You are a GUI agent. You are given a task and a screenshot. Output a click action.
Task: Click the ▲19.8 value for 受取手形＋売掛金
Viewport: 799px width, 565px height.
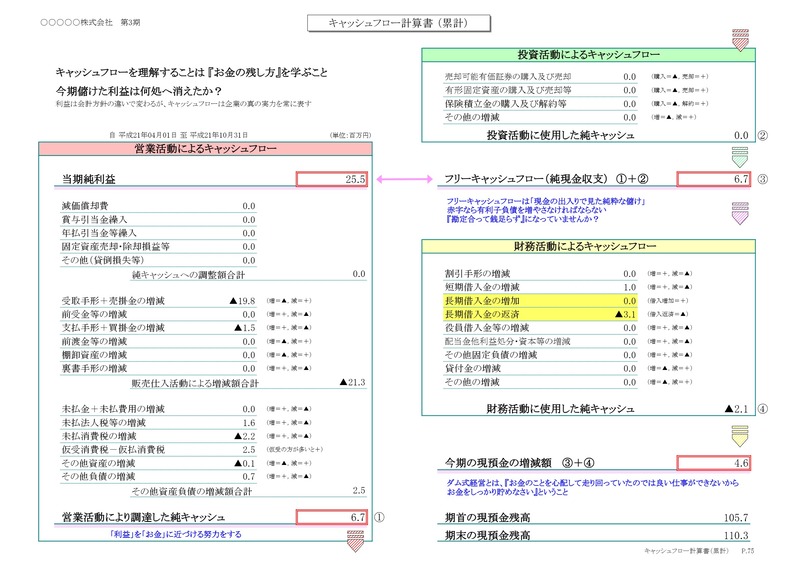coord(243,301)
